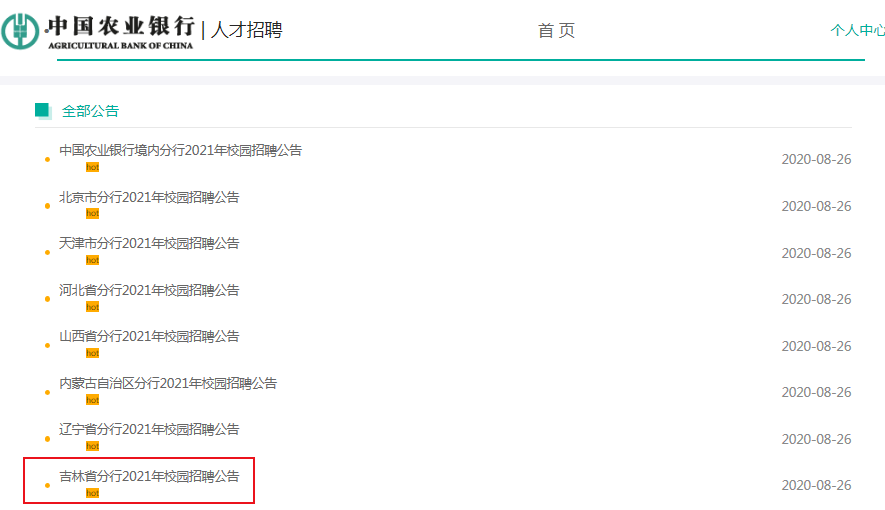This screenshot has width=885, height=510.
Task: Click the green square icon beside 全部公告
Action: [43, 111]
